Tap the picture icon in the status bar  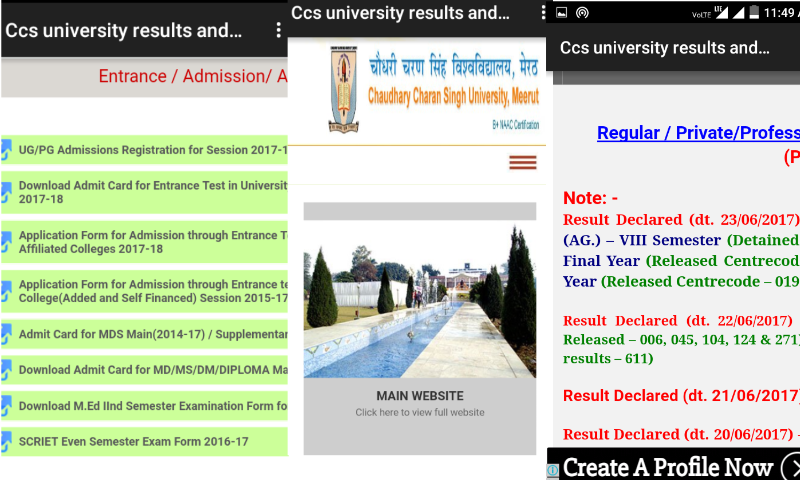point(561,13)
